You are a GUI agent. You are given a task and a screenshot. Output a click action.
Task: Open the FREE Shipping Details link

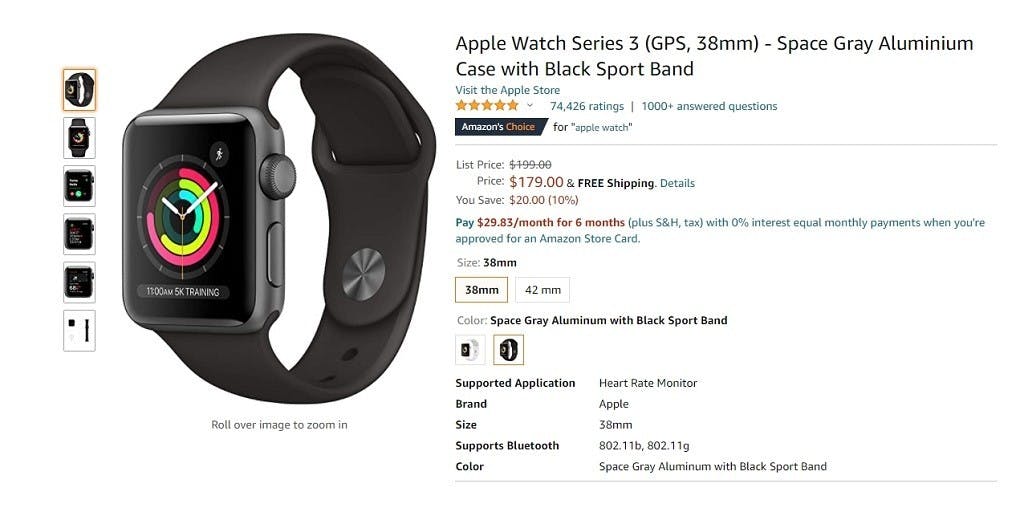(677, 184)
